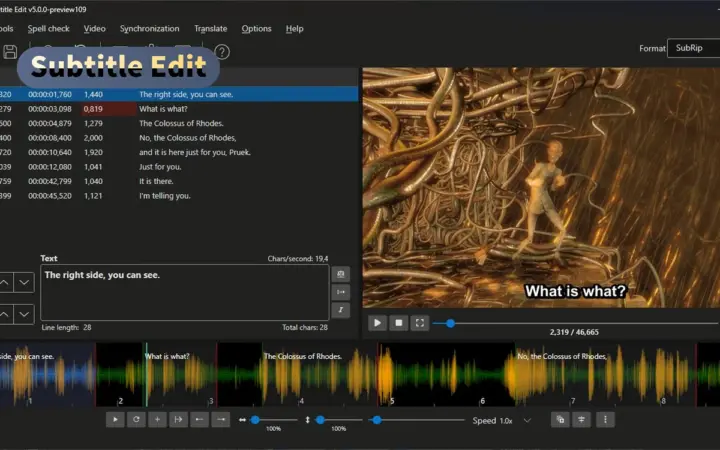This screenshot has width=720, height=450.
Task: Open the Synchronization menu
Action: pos(150,28)
